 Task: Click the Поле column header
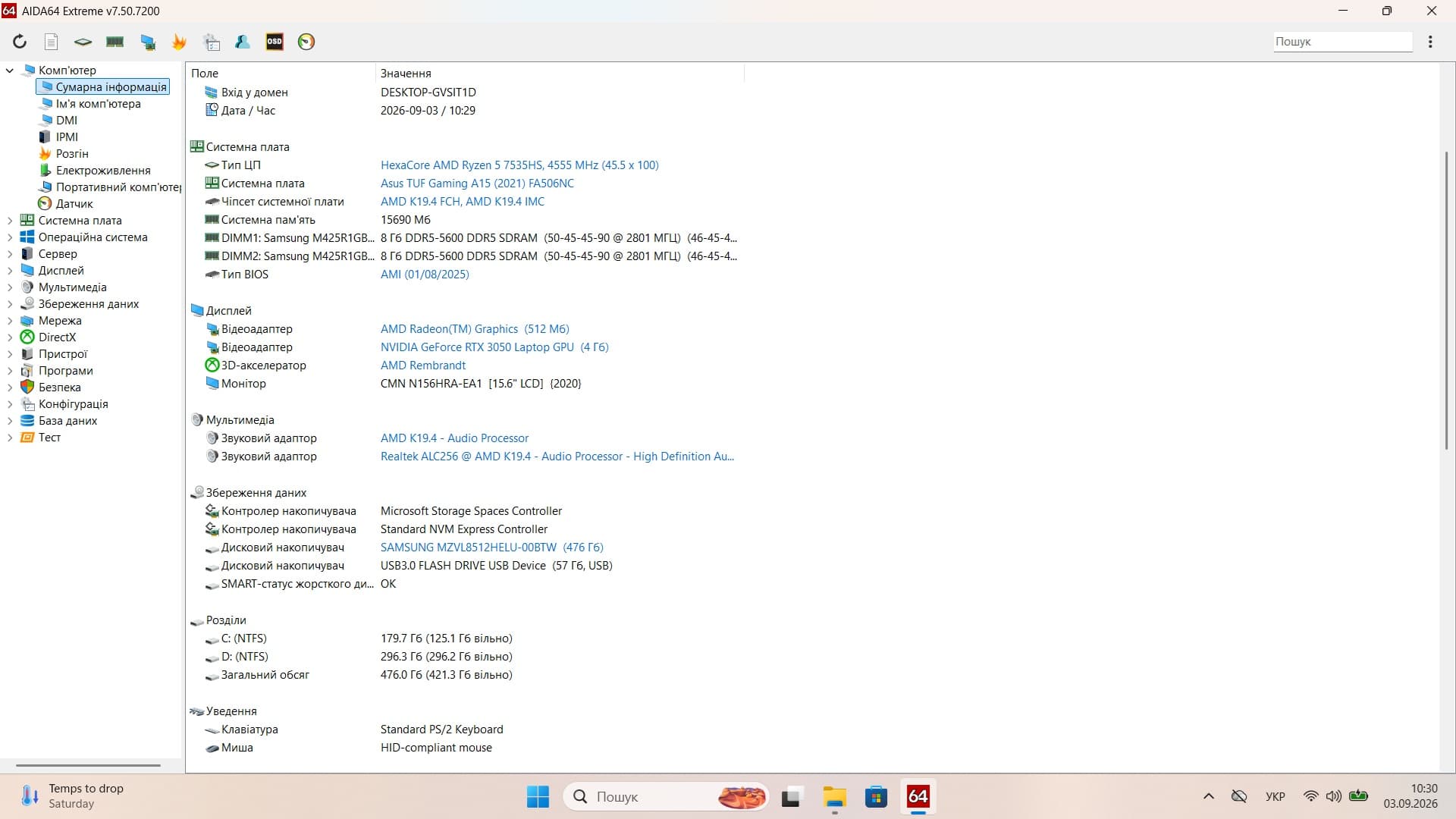(281, 74)
